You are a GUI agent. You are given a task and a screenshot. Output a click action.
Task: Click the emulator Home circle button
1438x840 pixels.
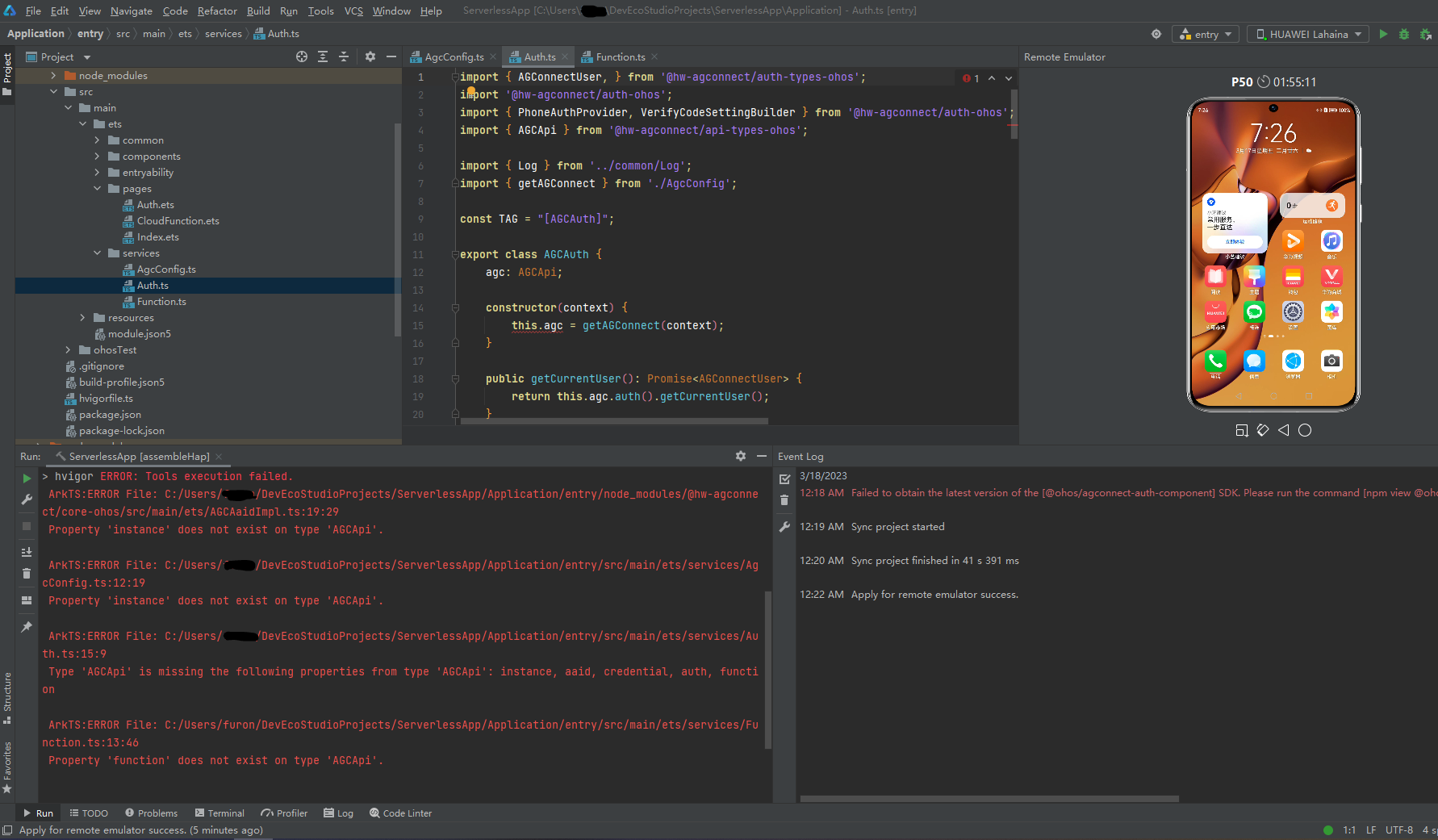(1305, 430)
